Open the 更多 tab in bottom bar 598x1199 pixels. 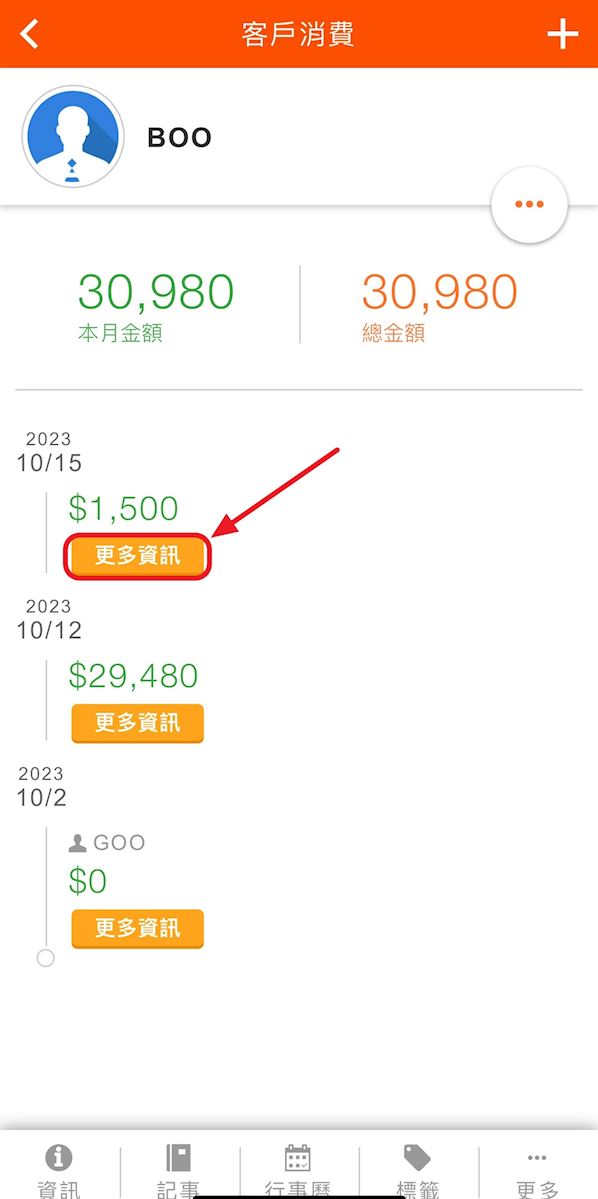coord(538,1170)
